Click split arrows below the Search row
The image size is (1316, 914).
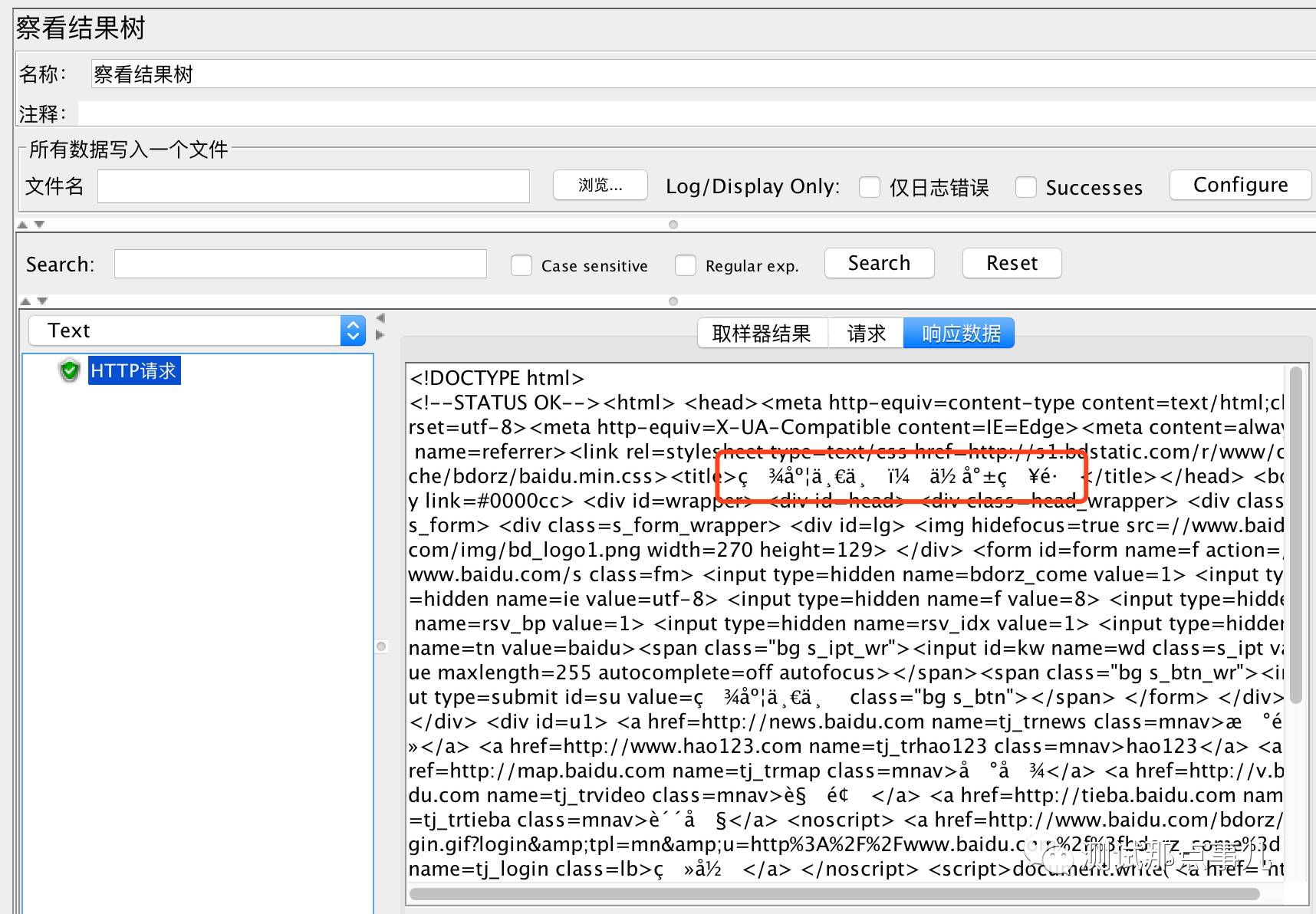click(33, 301)
